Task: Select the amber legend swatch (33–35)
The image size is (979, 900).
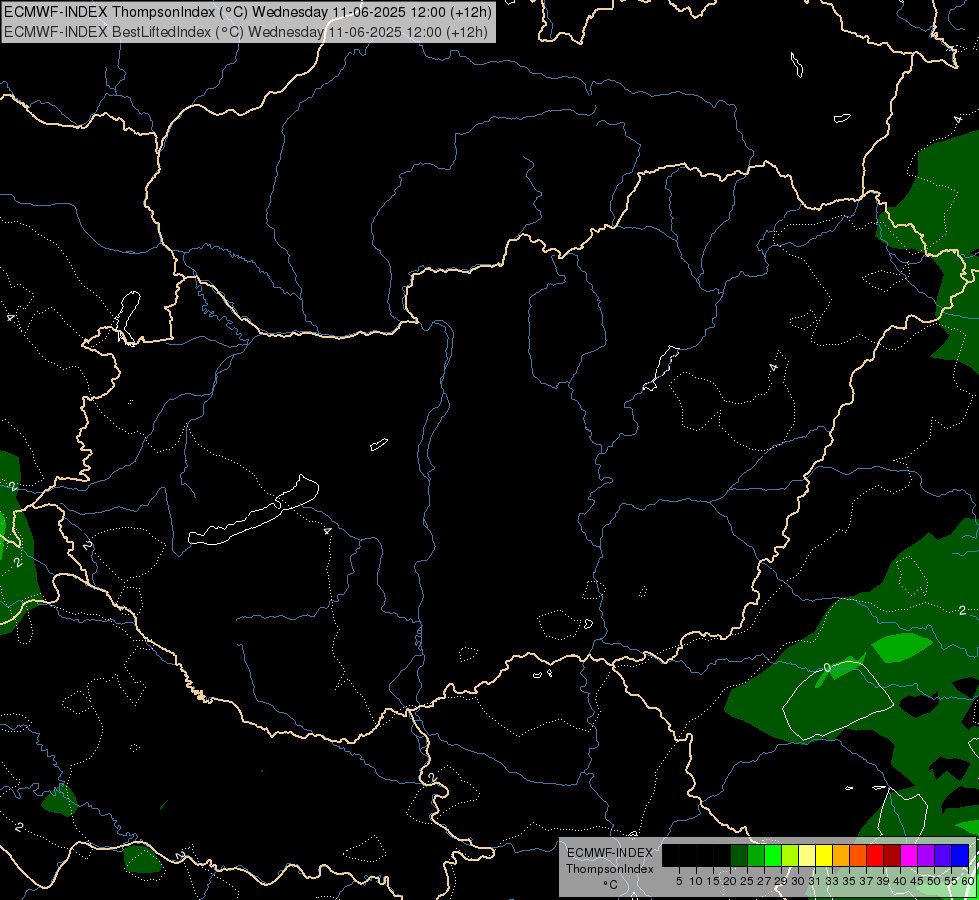Action: click(x=841, y=855)
